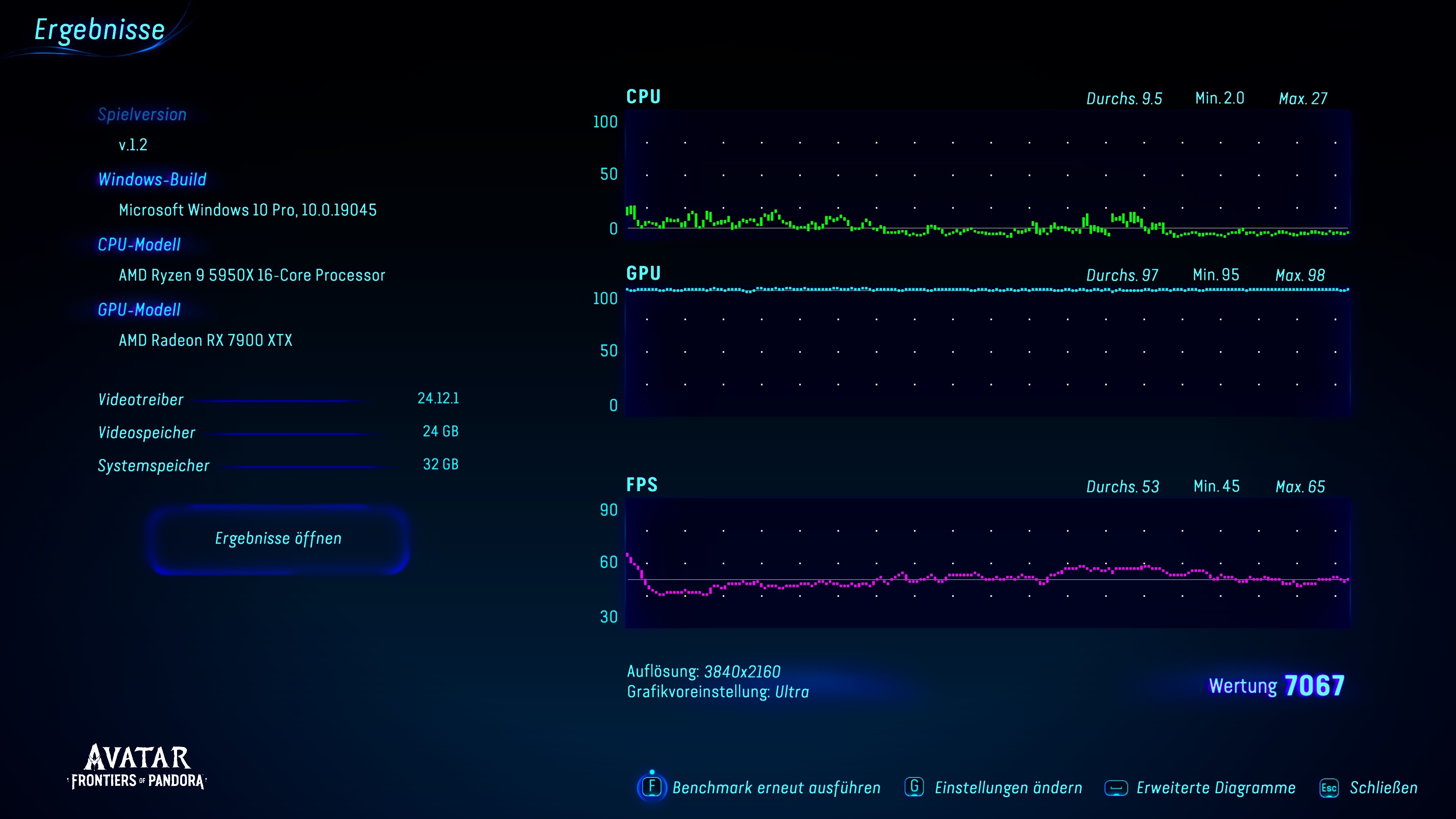The width and height of the screenshot is (1456, 819).
Task: Click GPU Min. 95 value
Action: click(x=1216, y=275)
